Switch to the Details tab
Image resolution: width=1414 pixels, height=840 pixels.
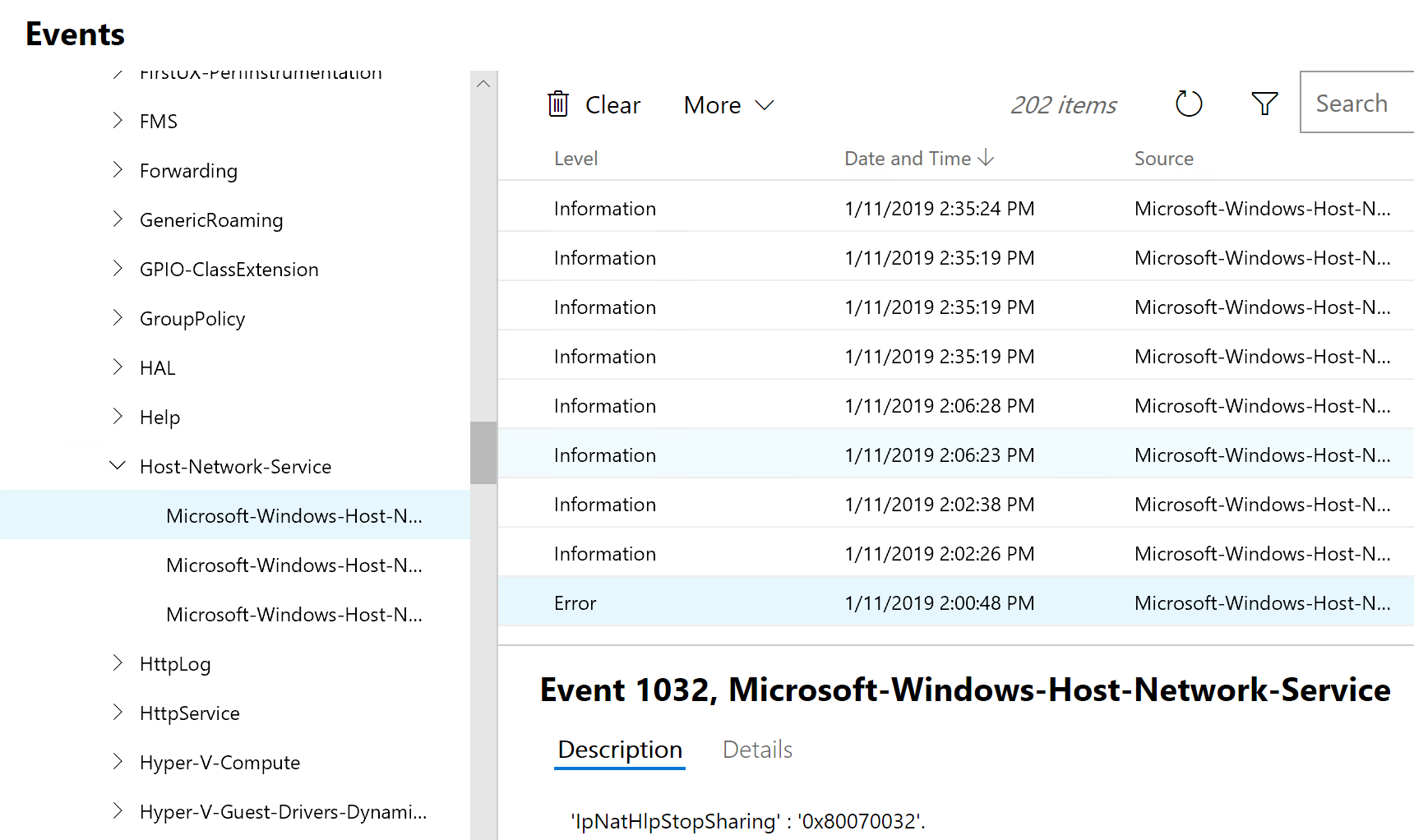tap(757, 750)
